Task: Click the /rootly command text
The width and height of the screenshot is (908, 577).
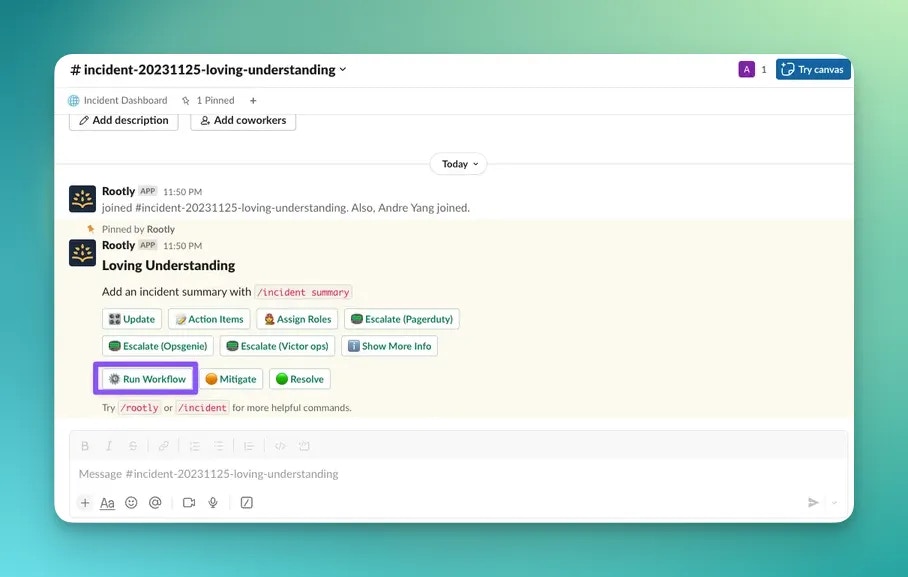Action: (x=140, y=408)
